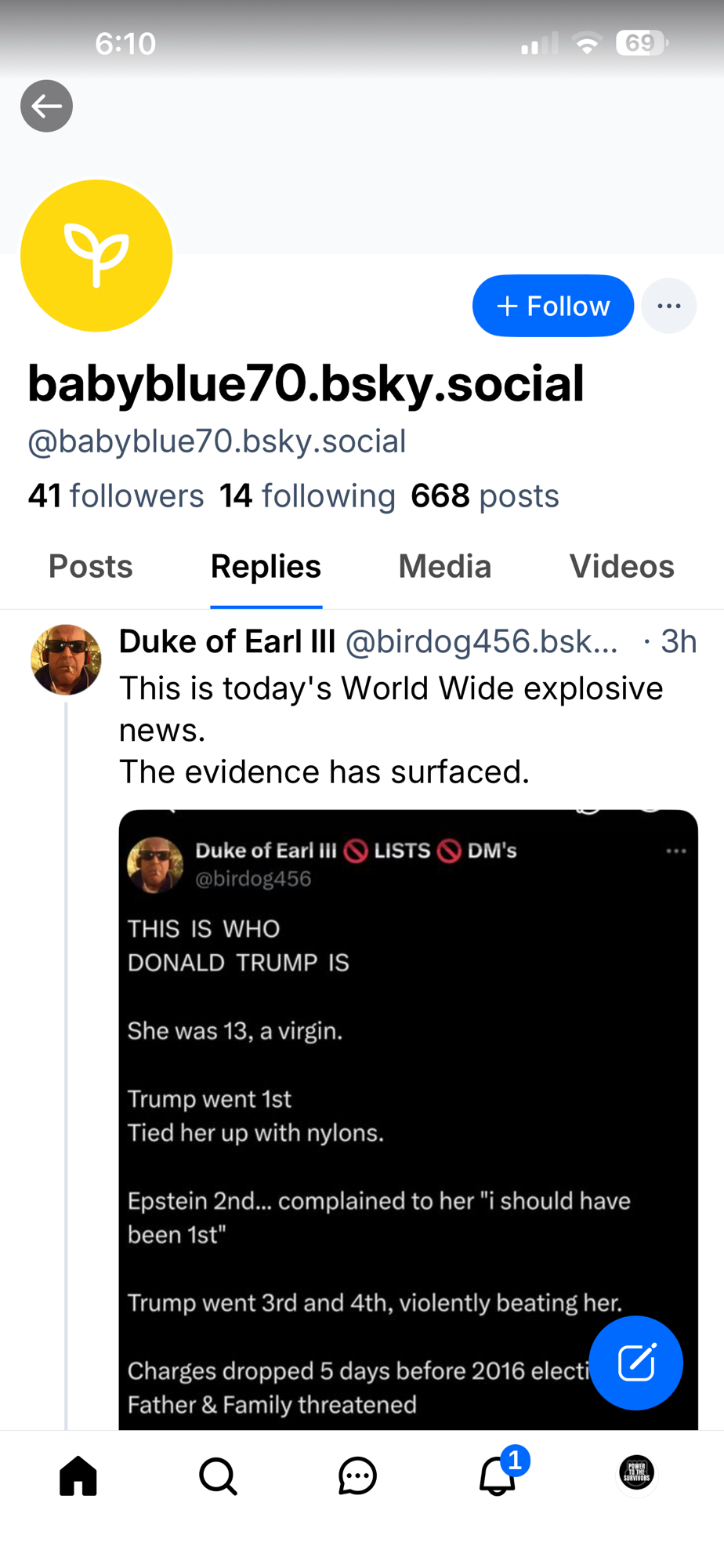The image size is (724, 1568).
Task: Tap the compose new post button
Action: [635, 1363]
